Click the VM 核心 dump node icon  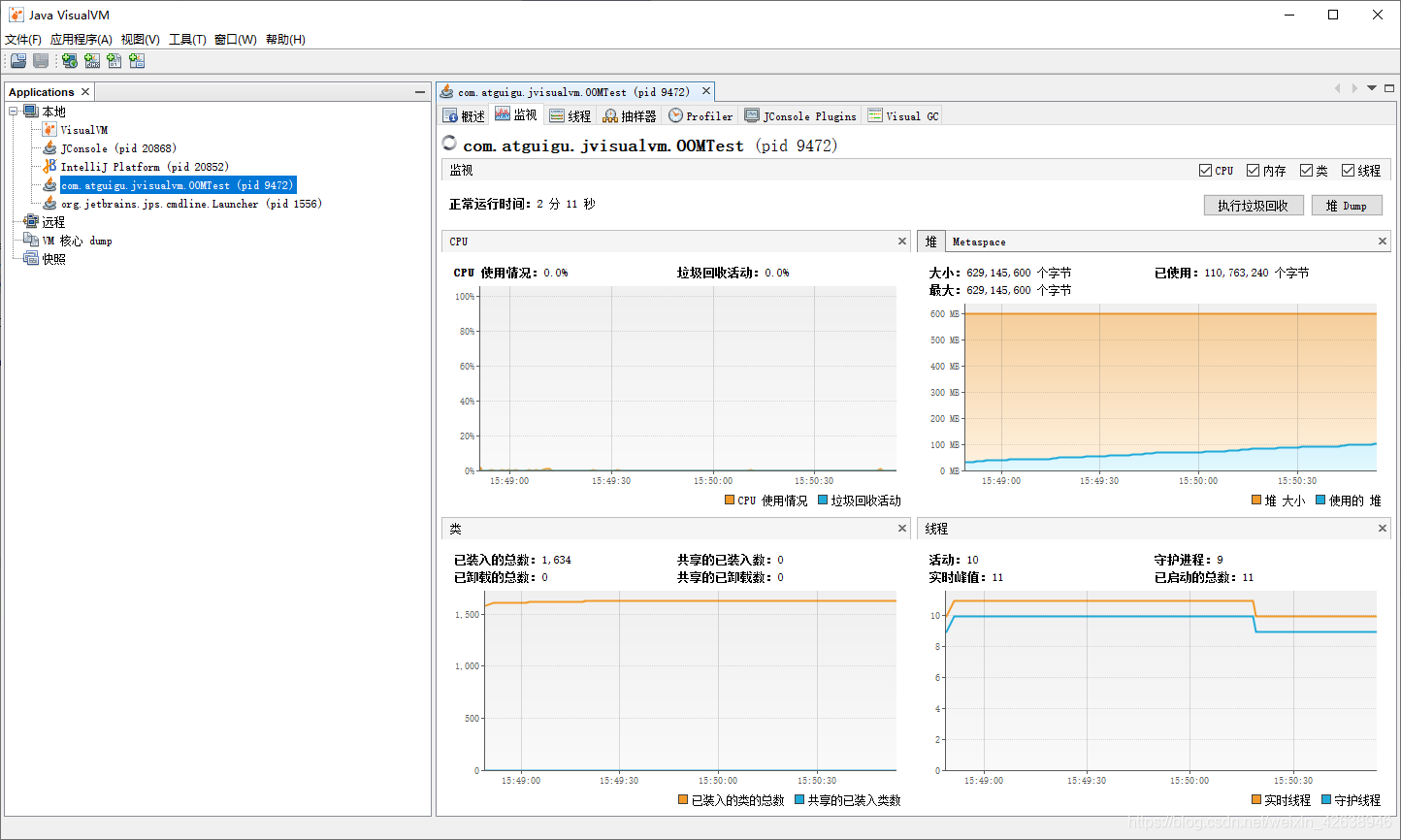[31, 240]
